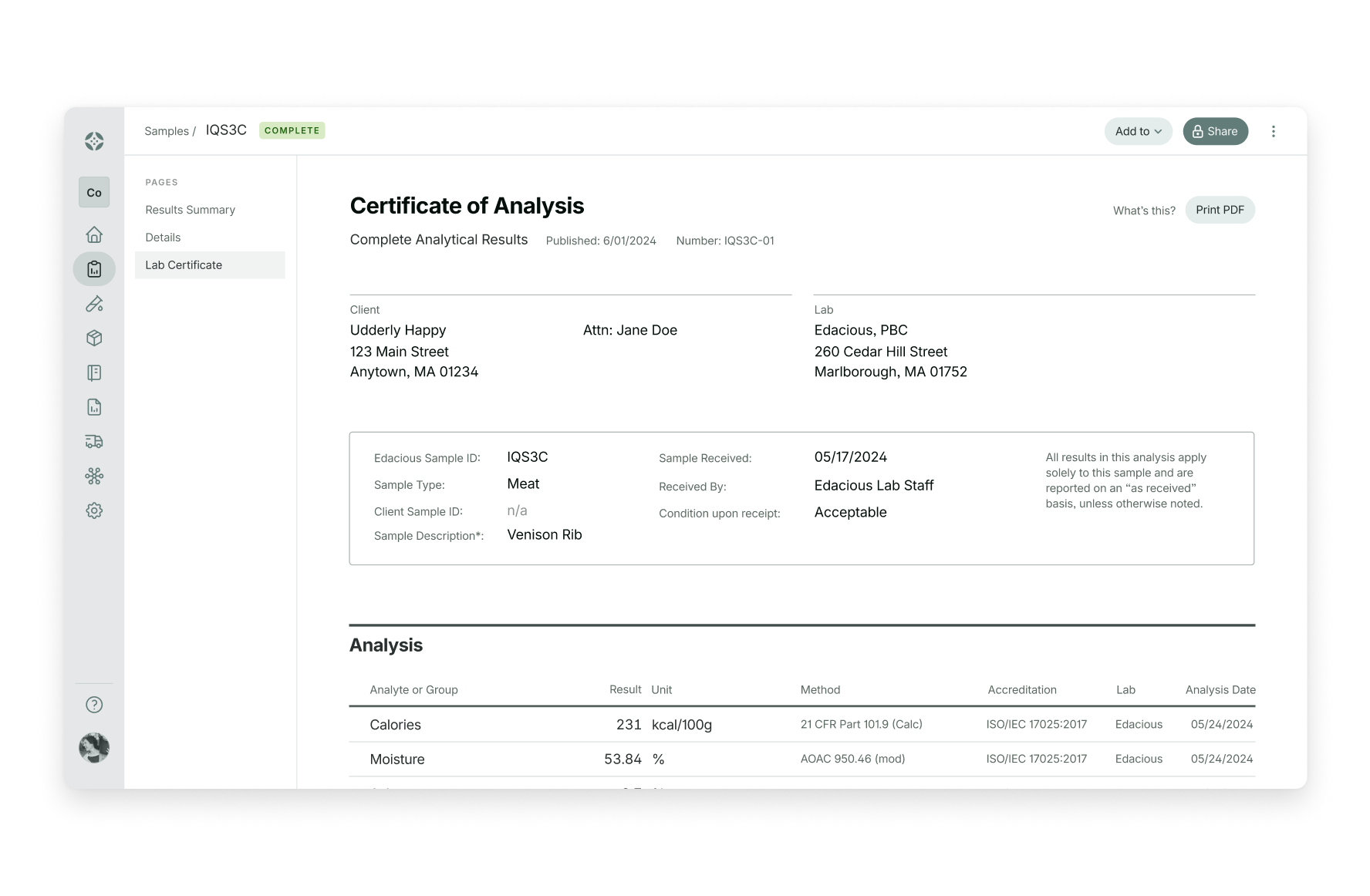Open Settings gear icon in sidebar
1370x896 pixels.
click(x=94, y=510)
